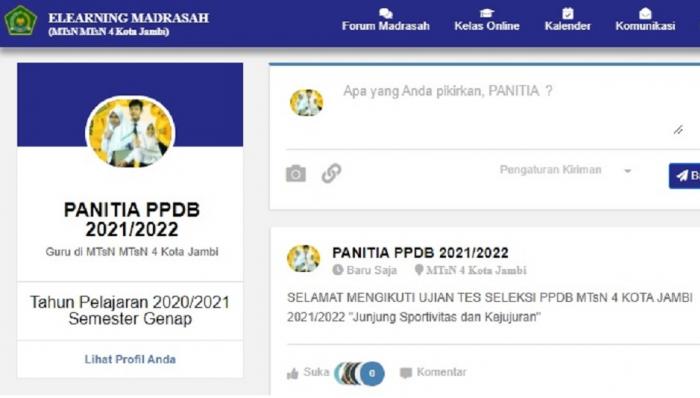Click 'Tahun Pelajaran 2020/2021' text
The height and width of the screenshot is (398, 700).
click(130, 302)
